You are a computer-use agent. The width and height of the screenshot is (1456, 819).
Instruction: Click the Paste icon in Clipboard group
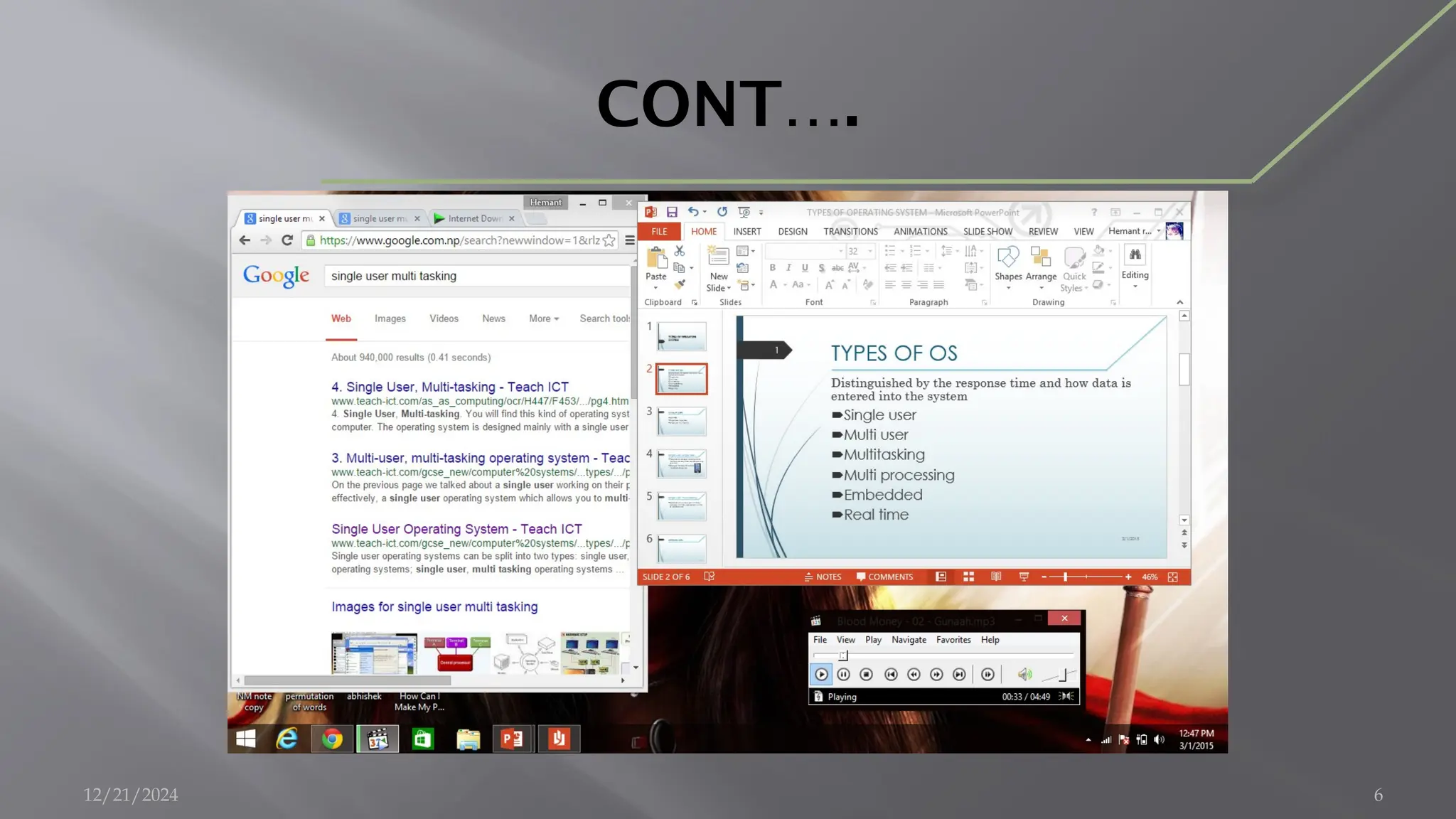(655, 258)
